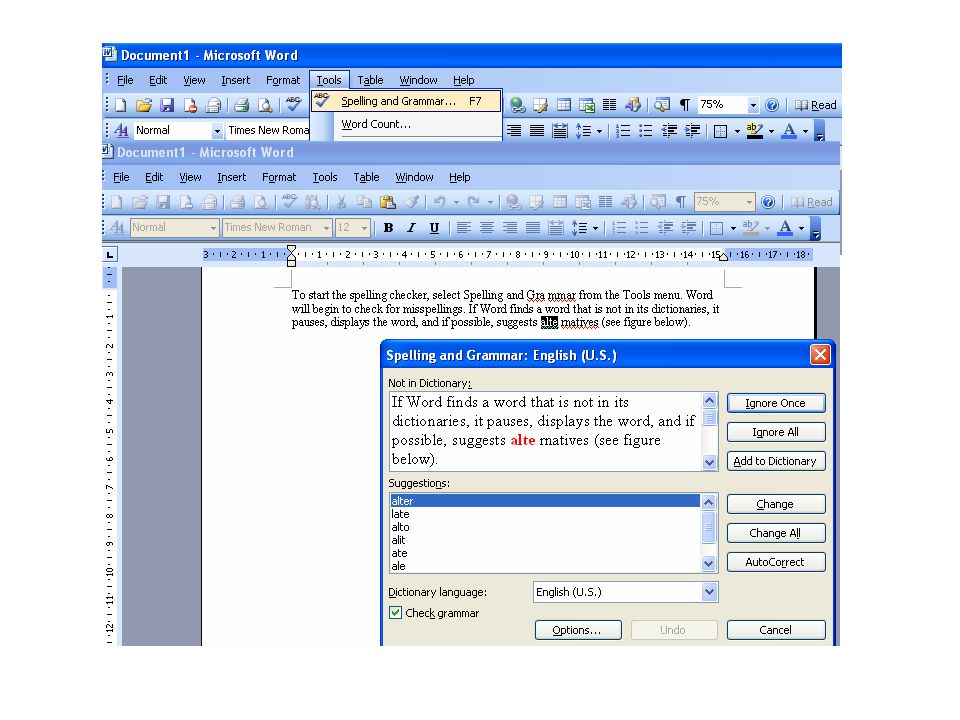Click Open folder icon in upper Word window

pyautogui.click(x=144, y=105)
